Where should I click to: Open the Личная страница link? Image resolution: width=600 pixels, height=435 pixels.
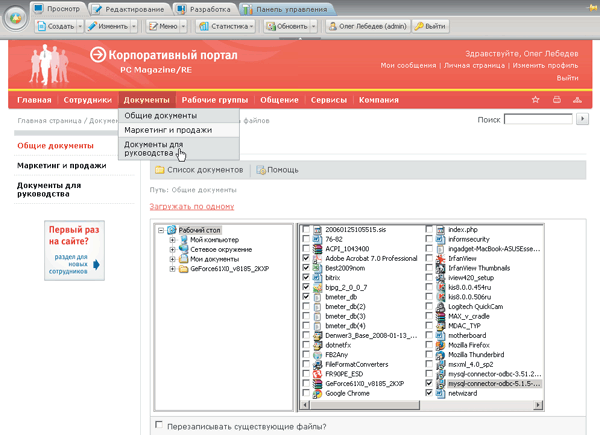[x=474, y=65]
